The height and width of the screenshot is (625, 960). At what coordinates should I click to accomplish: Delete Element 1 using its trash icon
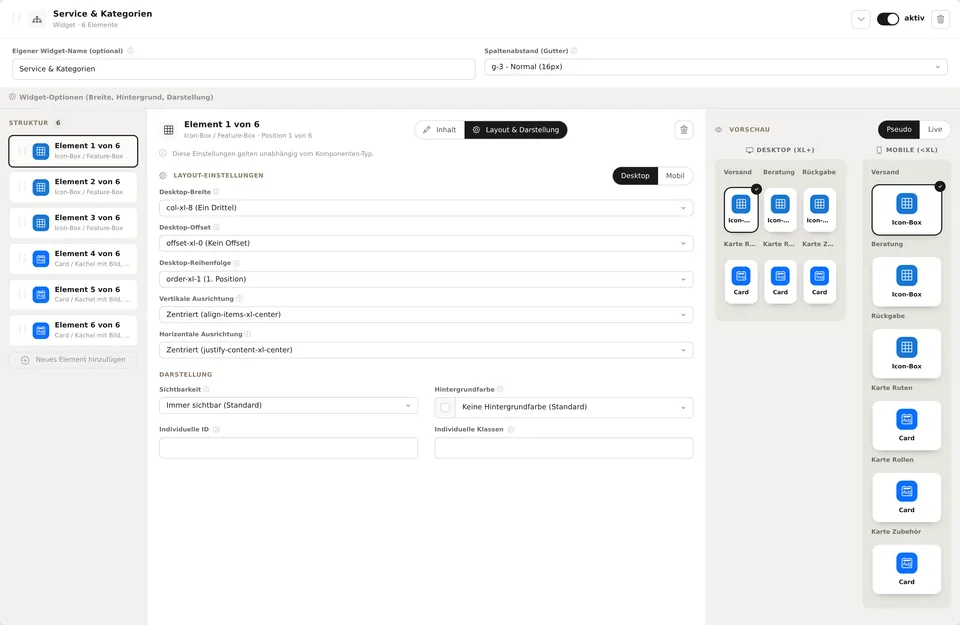coord(684,130)
